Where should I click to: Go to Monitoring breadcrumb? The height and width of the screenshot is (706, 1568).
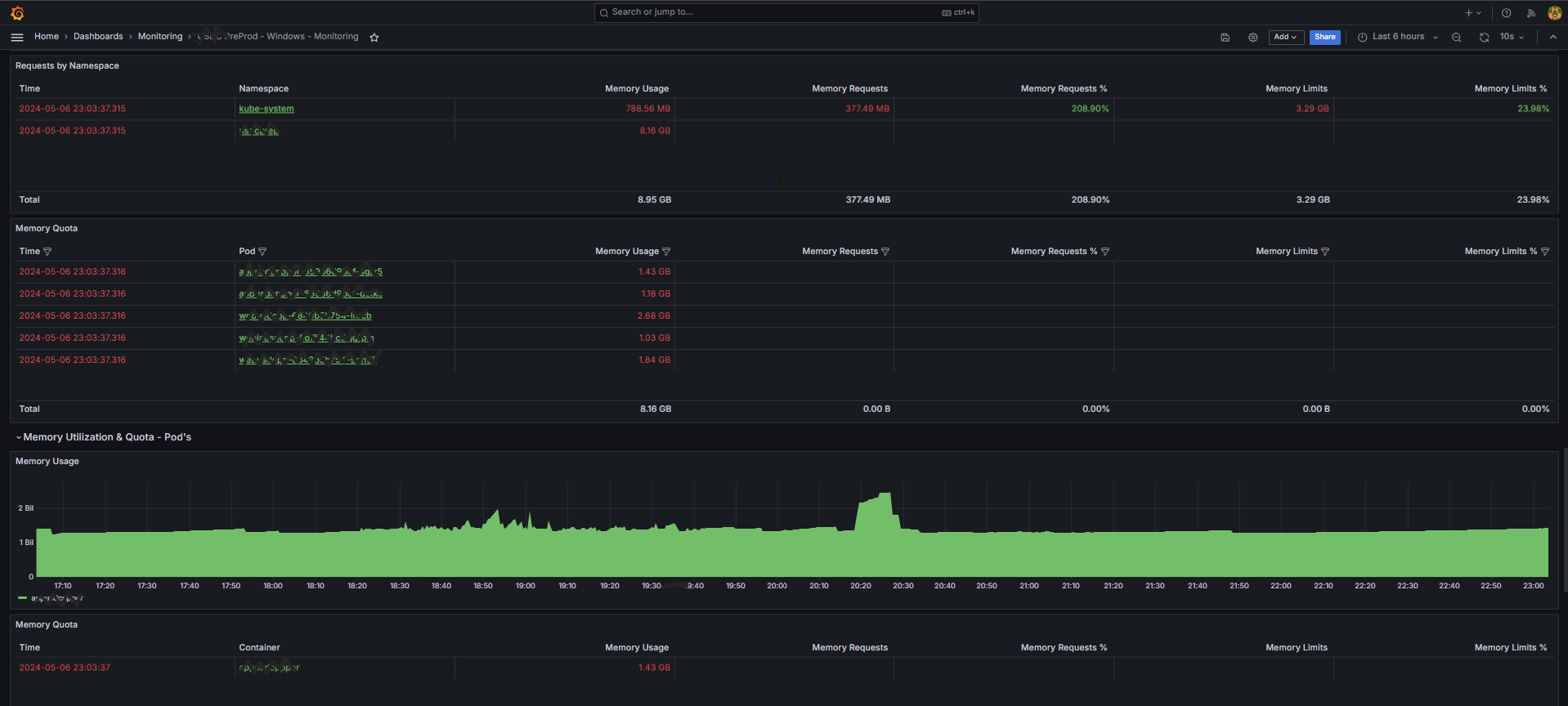pos(160,37)
